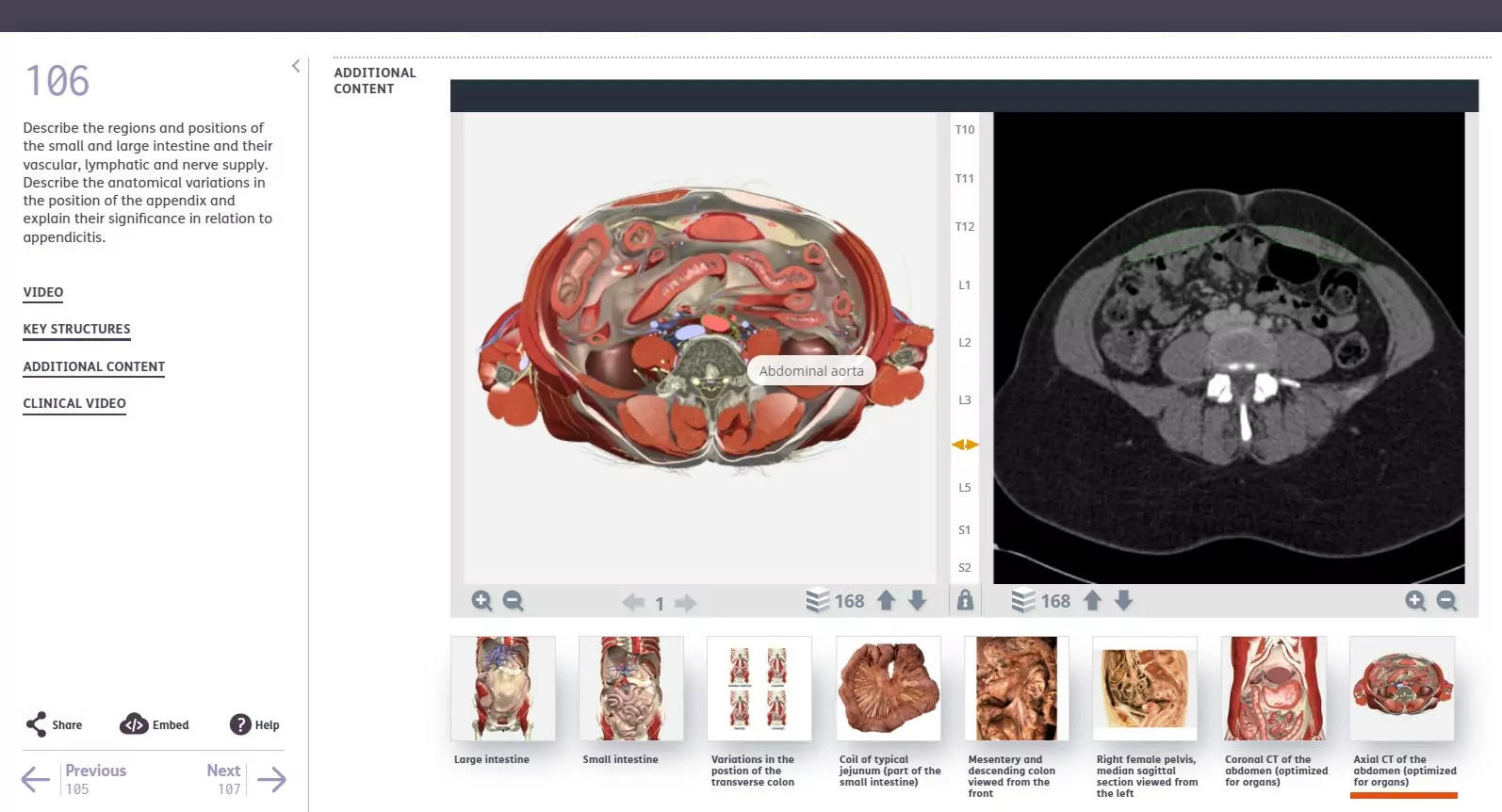Viewport: 1502px width, 812px height.
Task: Zoom in on the CT image
Action: coord(1415,601)
